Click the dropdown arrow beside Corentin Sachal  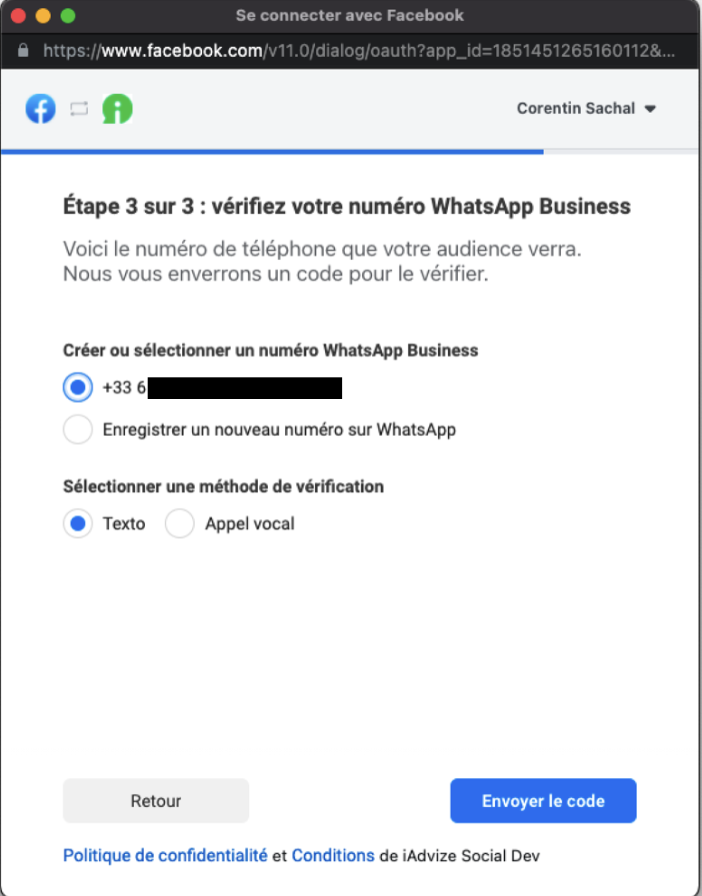click(x=650, y=109)
